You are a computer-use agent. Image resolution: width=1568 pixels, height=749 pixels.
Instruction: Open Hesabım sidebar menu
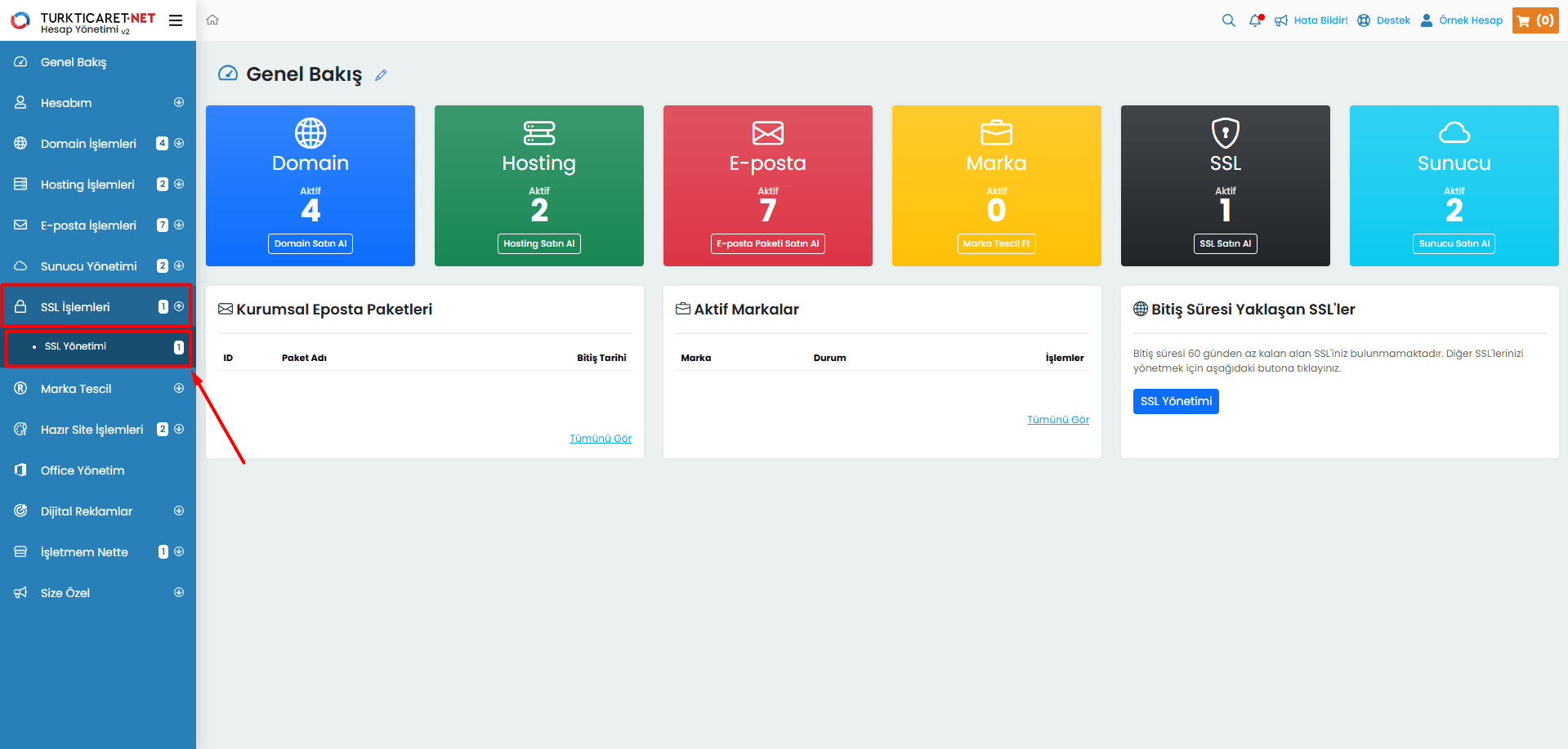[x=98, y=103]
